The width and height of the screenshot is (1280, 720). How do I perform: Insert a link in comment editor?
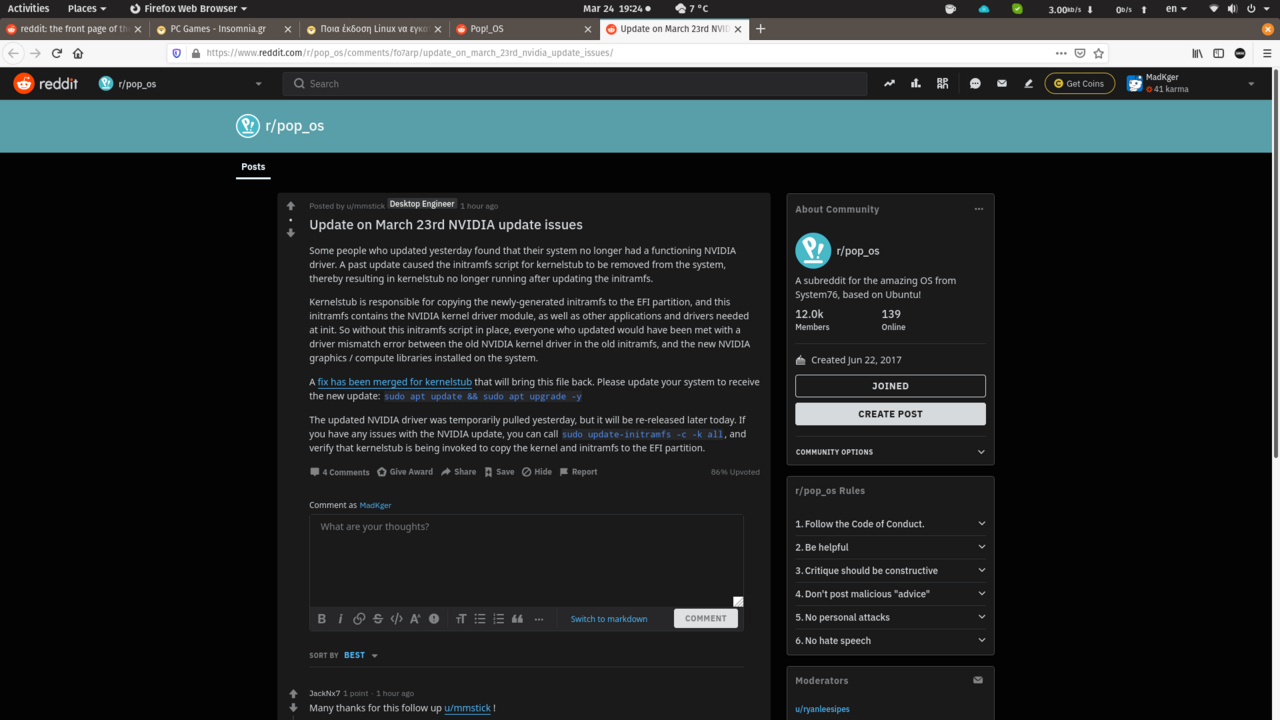pyautogui.click(x=359, y=619)
